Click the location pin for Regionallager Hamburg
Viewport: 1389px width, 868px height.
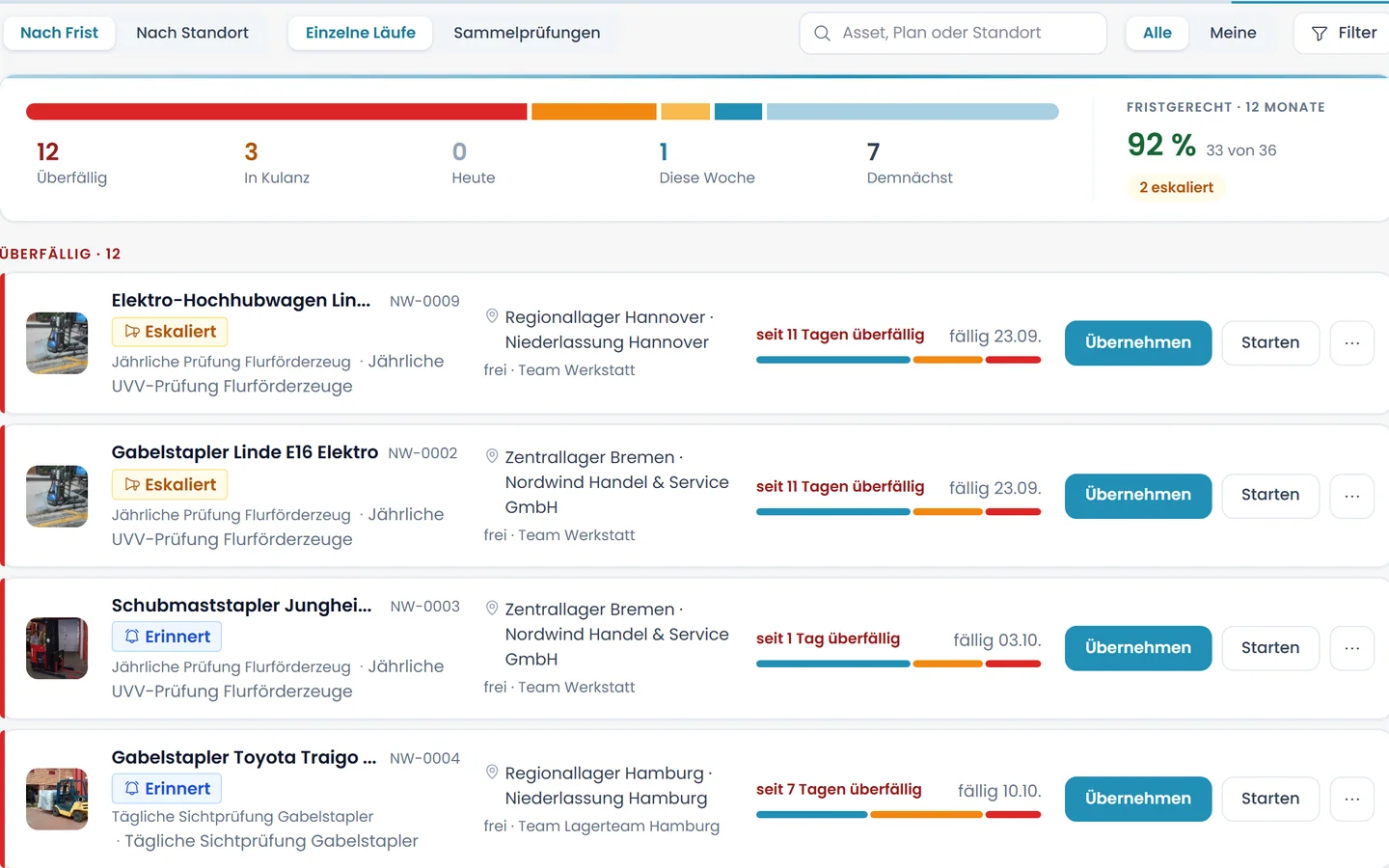pyautogui.click(x=492, y=773)
